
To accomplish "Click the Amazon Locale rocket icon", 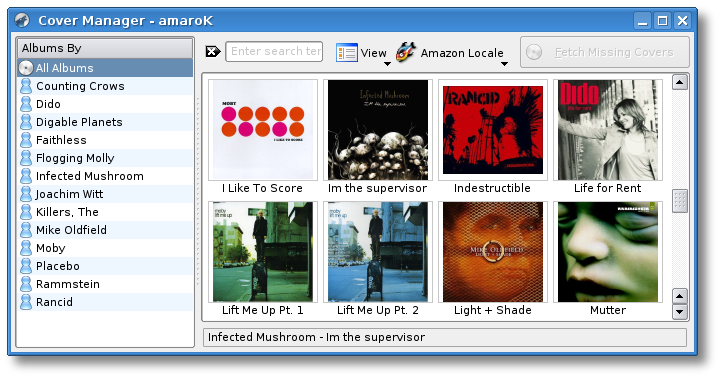I will [406, 52].
